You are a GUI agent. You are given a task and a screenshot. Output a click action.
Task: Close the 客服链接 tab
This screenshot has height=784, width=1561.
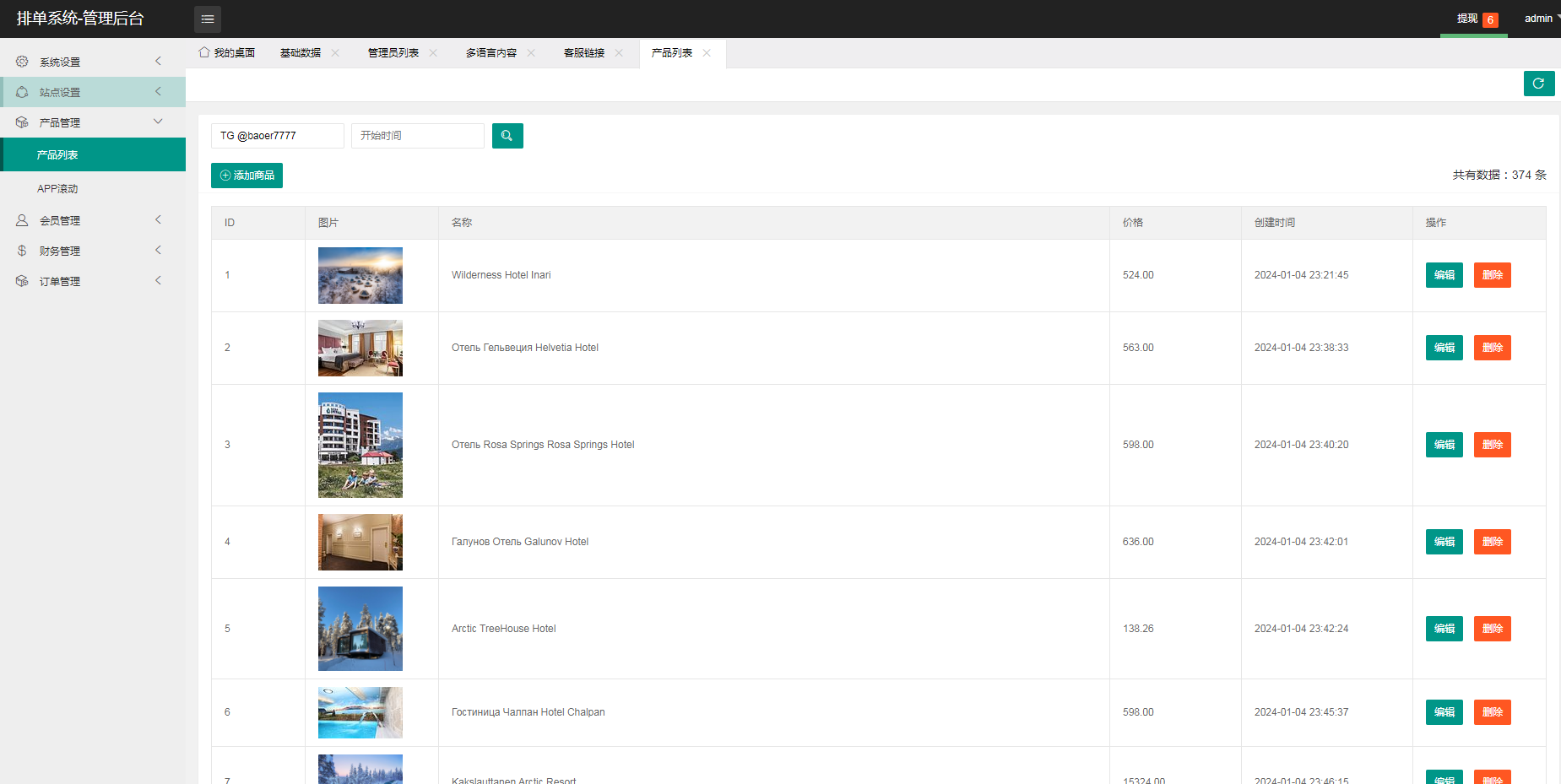point(619,53)
